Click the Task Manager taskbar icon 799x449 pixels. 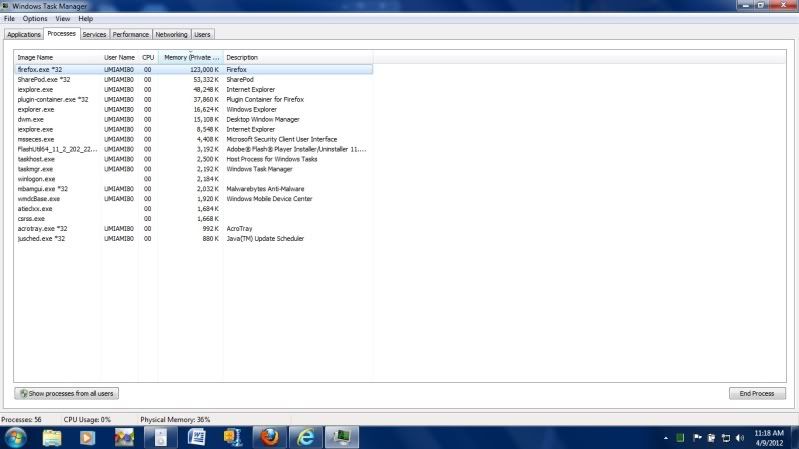342,437
